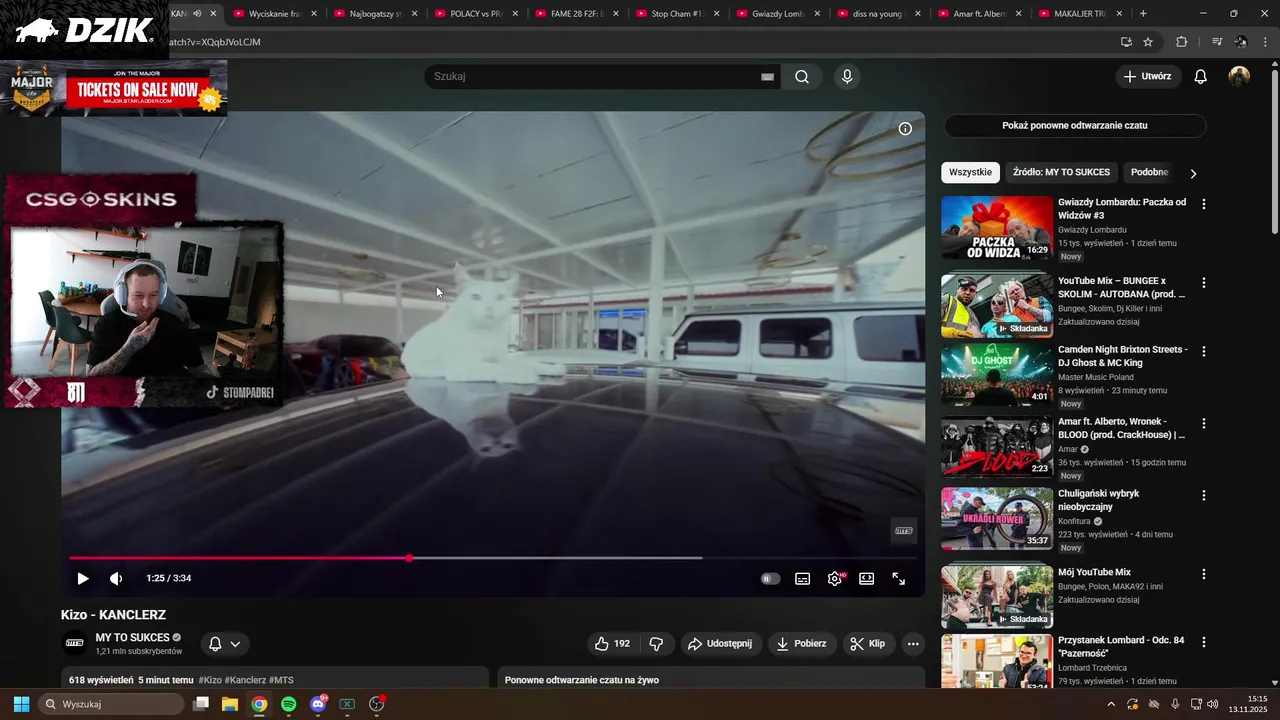1280x720 pixels.
Task: Open Chrome three-dot menu
Action: click(1265, 42)
